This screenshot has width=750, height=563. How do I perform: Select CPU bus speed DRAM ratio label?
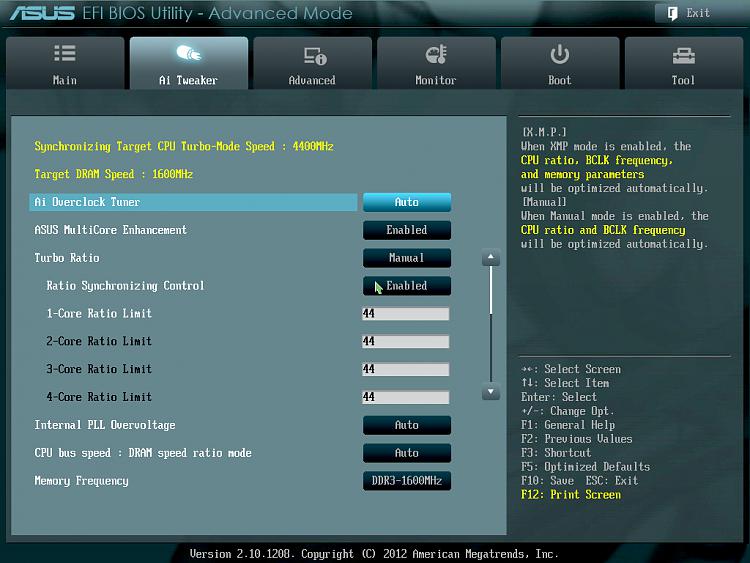143,453
